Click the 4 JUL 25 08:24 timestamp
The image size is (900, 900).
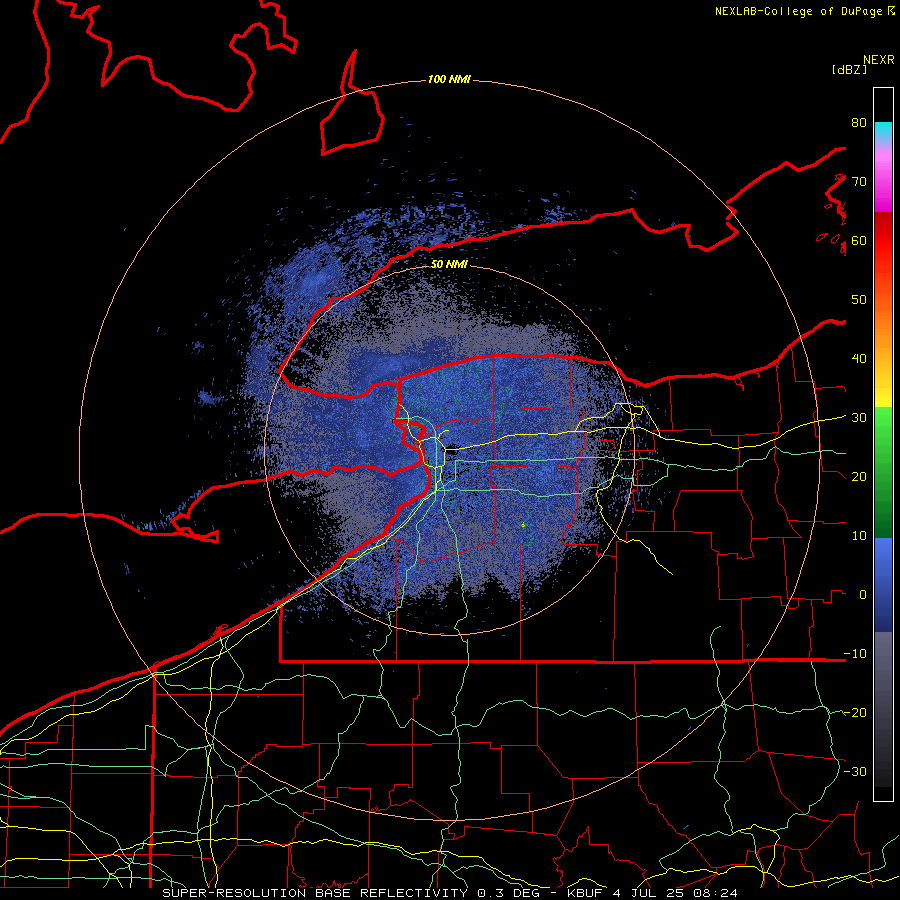click(x=675, y=893)
